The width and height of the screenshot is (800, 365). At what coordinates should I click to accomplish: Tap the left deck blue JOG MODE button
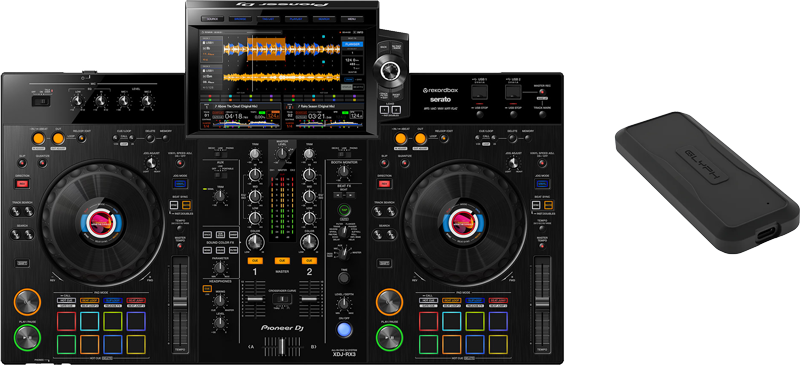[x=181, y=184]
